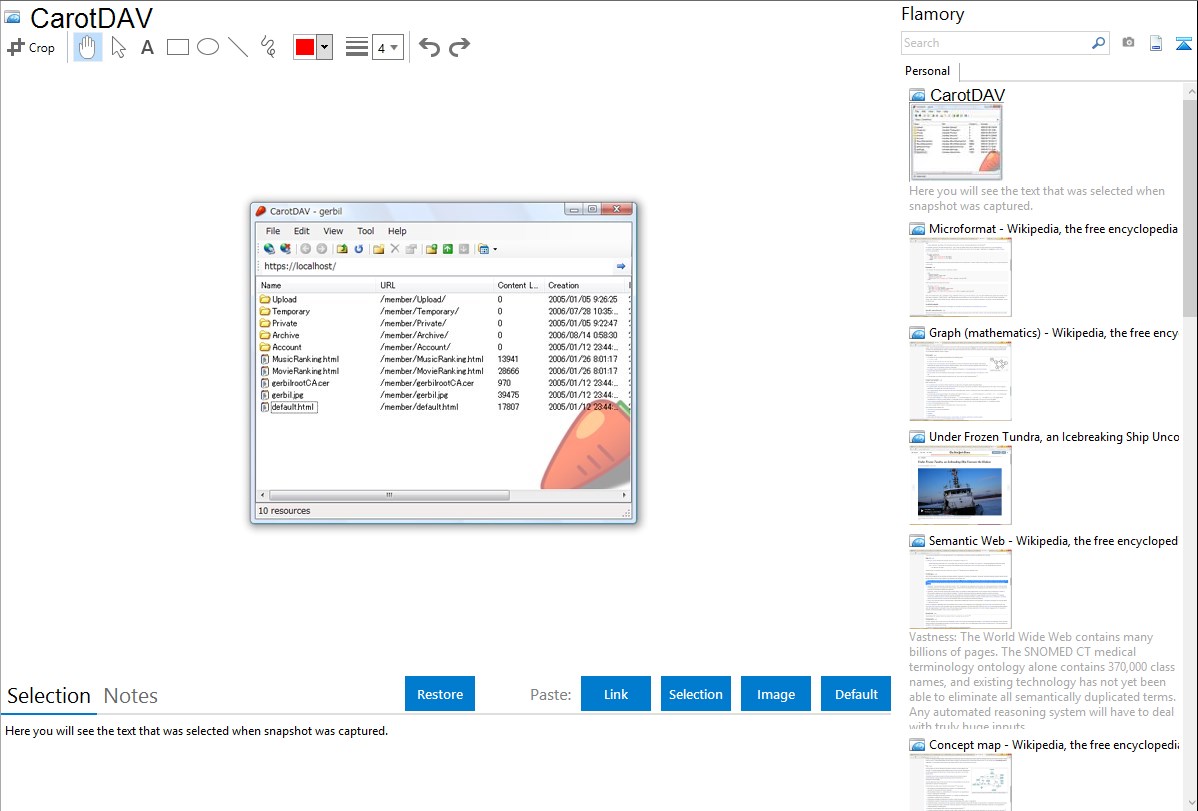Click the Creation column header

coord(585,285)
